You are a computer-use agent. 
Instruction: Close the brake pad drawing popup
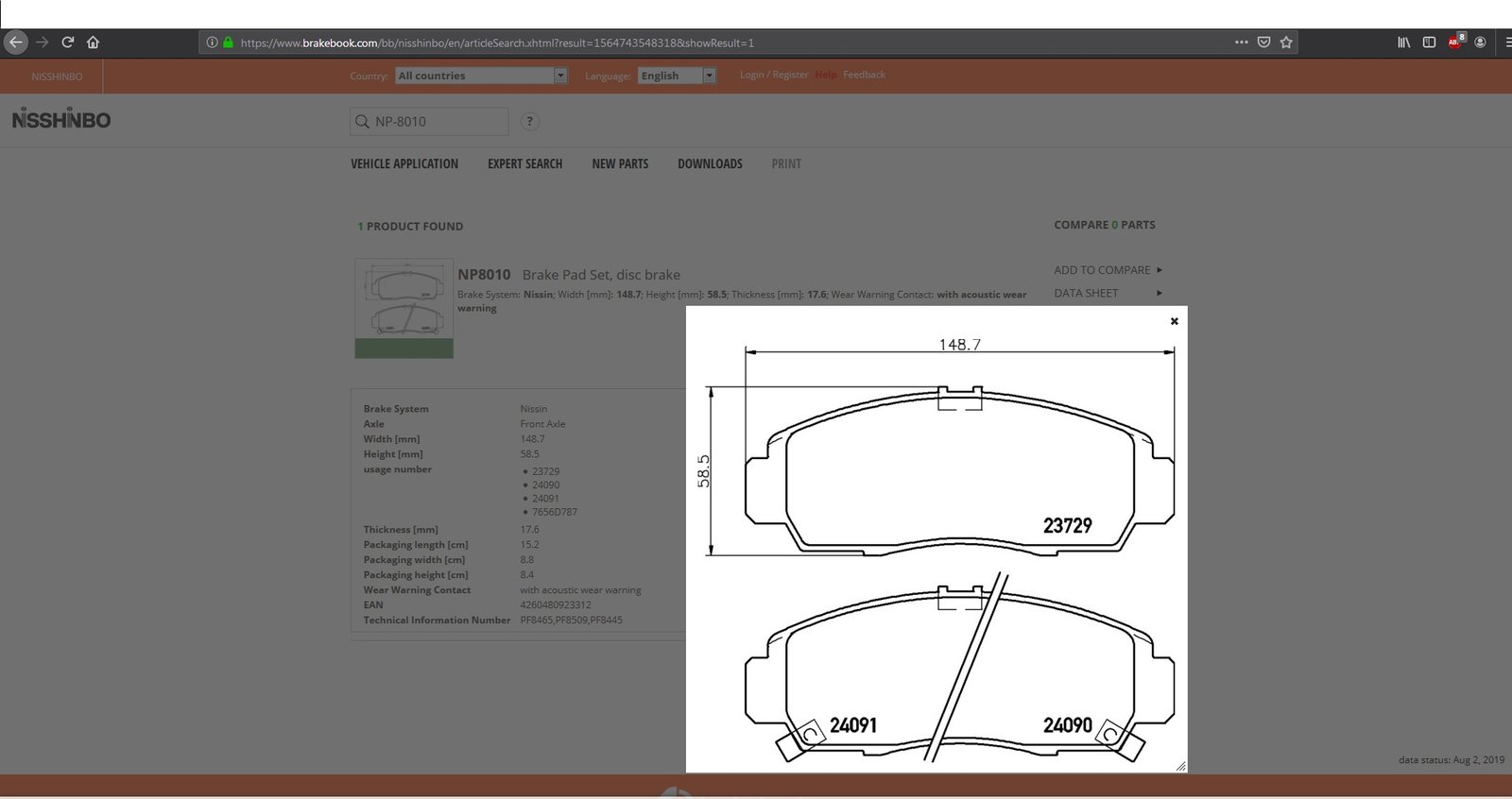tap(1175, 321)
